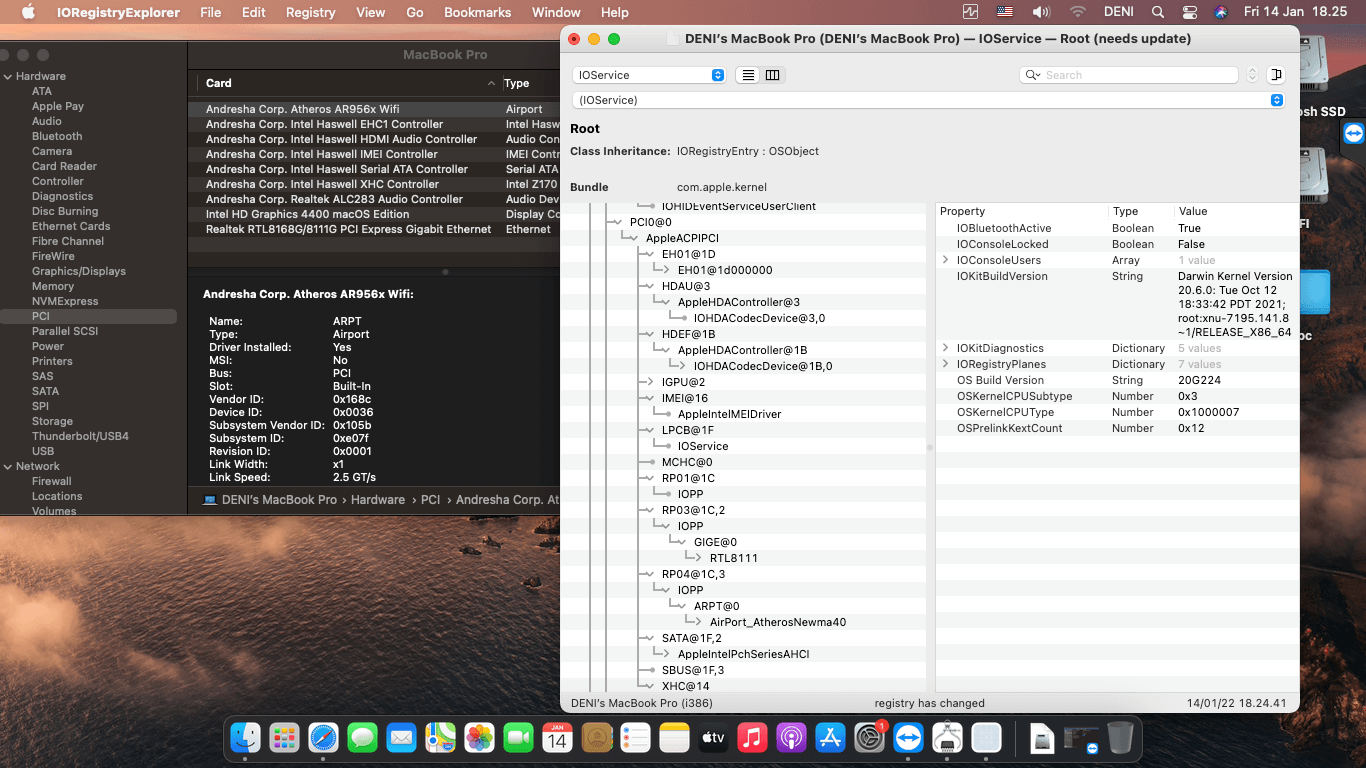Expand the IGPU@2 node

[651, 382]
